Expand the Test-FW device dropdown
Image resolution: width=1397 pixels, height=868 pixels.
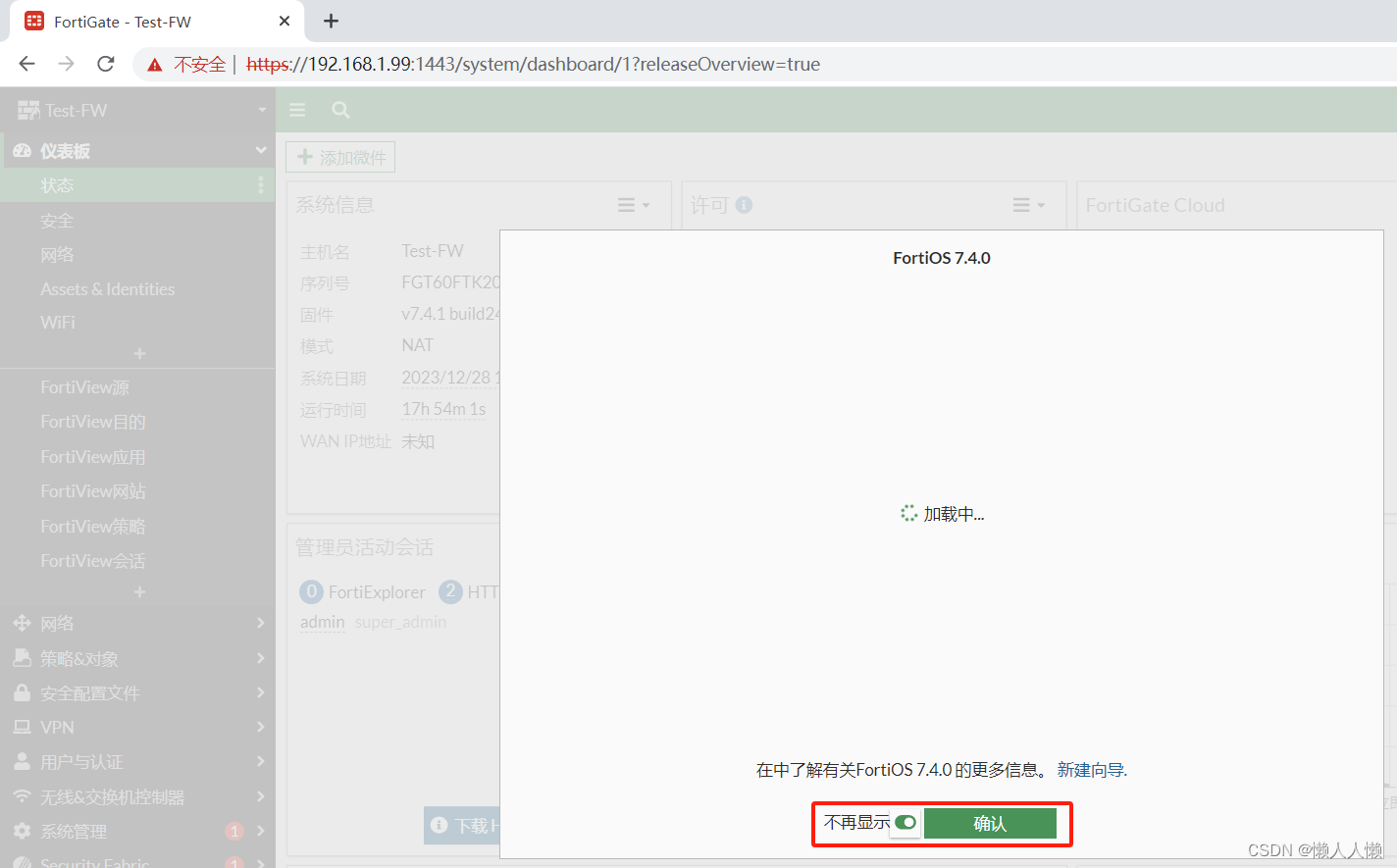click(262, 111)
